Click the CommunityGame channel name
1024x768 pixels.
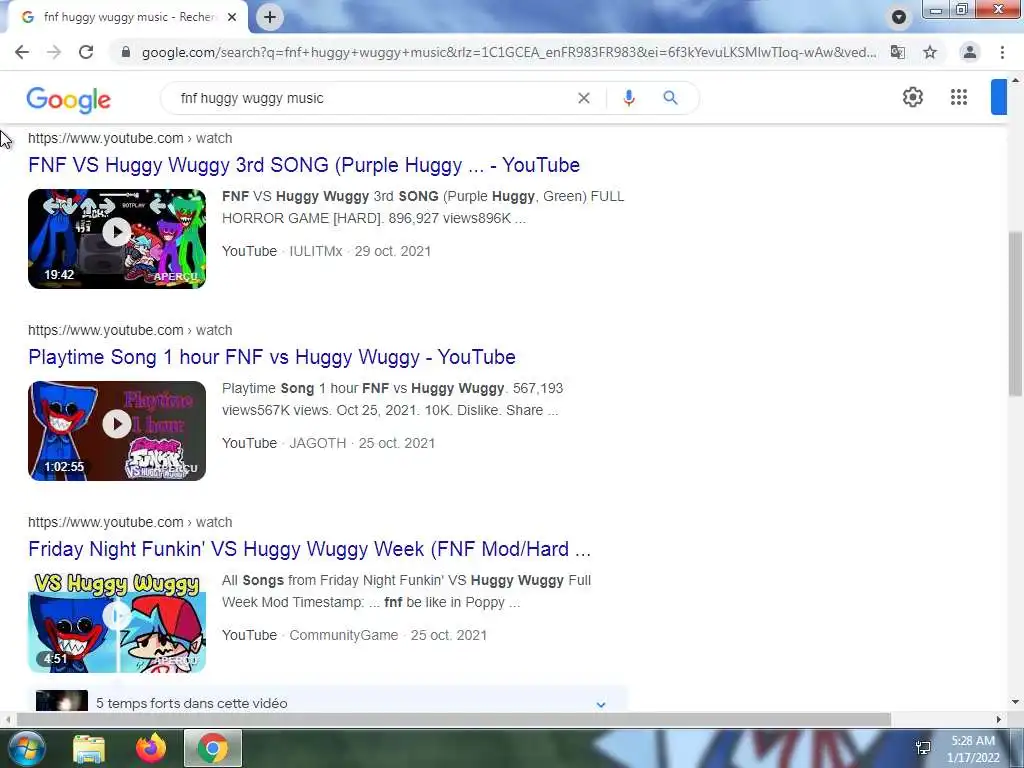[x=344, y=635]
